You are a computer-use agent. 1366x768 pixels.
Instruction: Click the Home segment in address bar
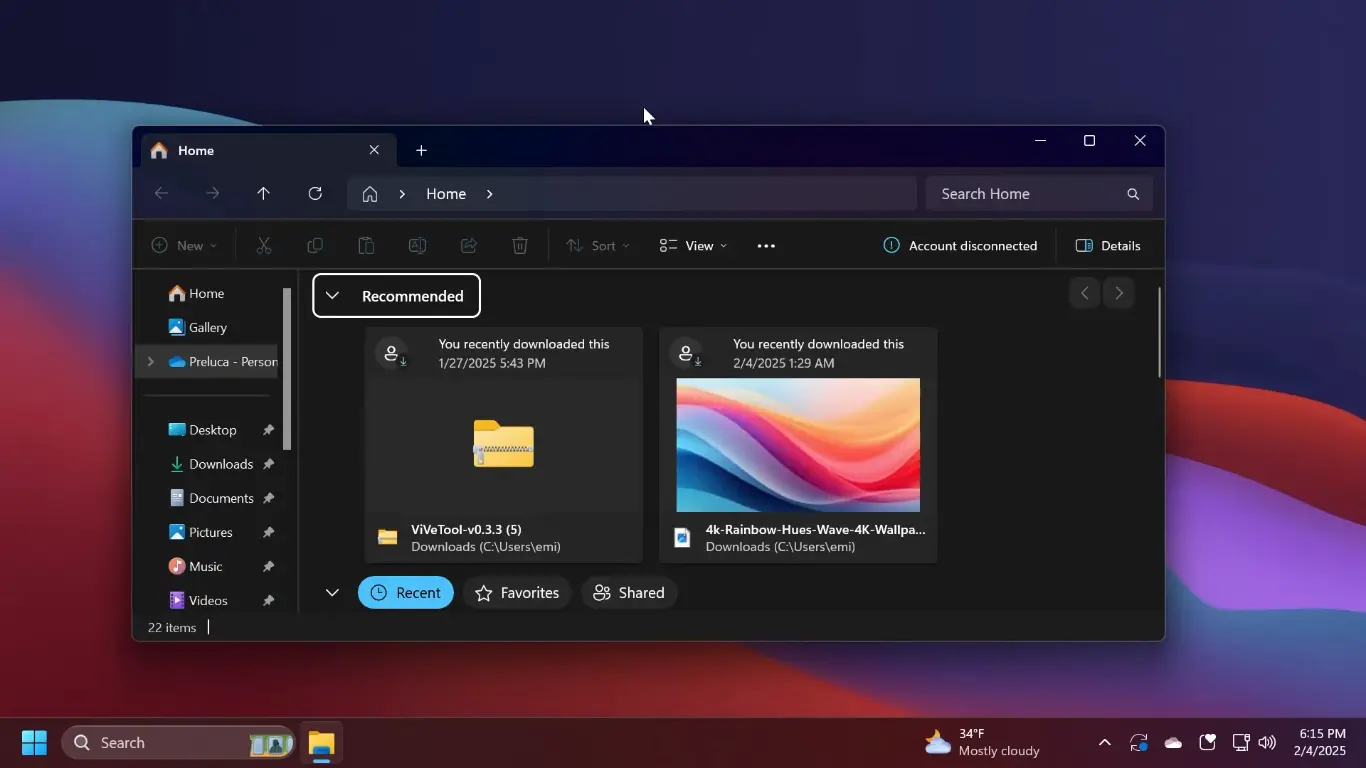click(x=446, y=194)
